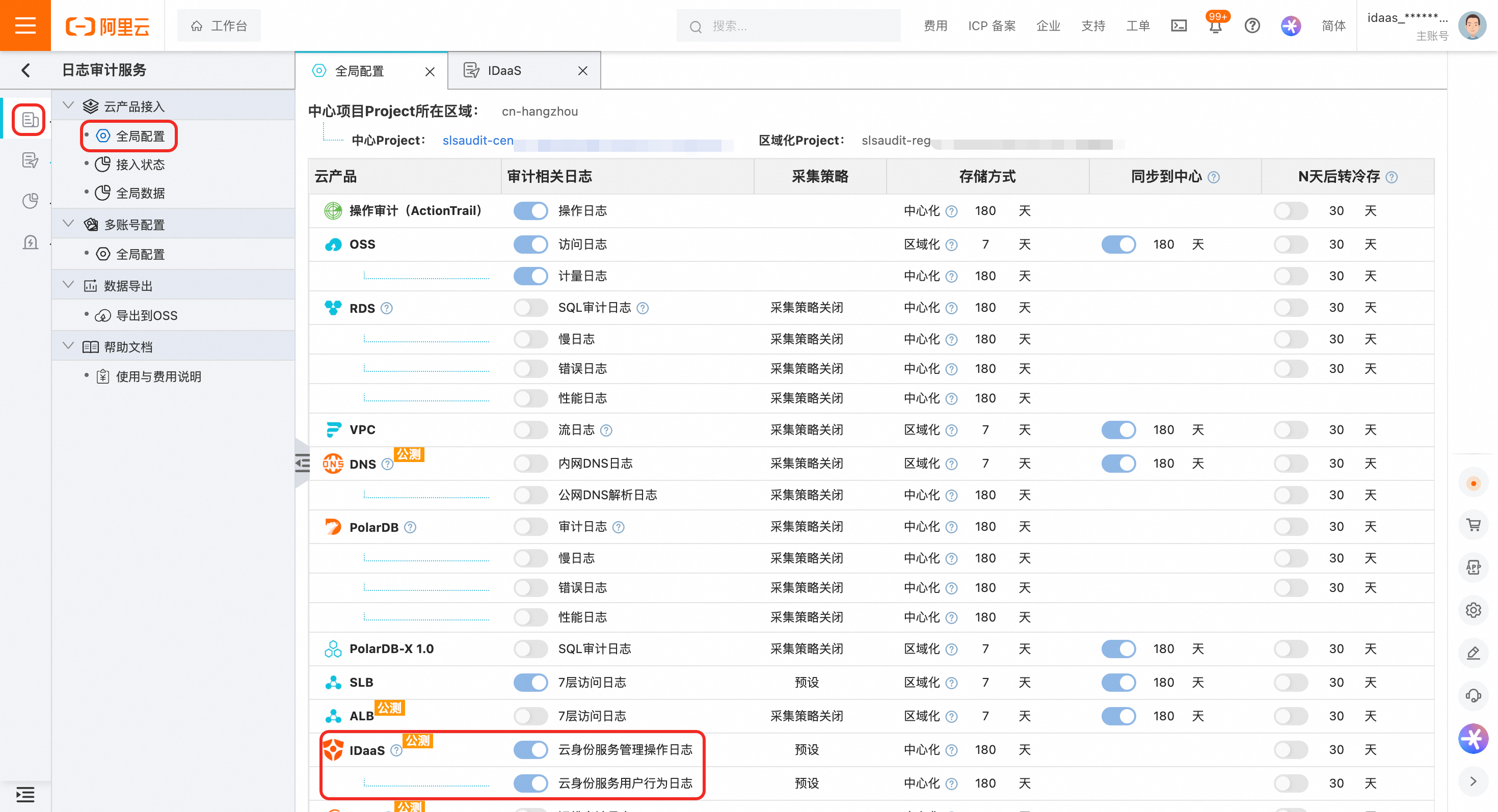
Task: Click the help icon next to PolarDB
Action: point(410,527)
